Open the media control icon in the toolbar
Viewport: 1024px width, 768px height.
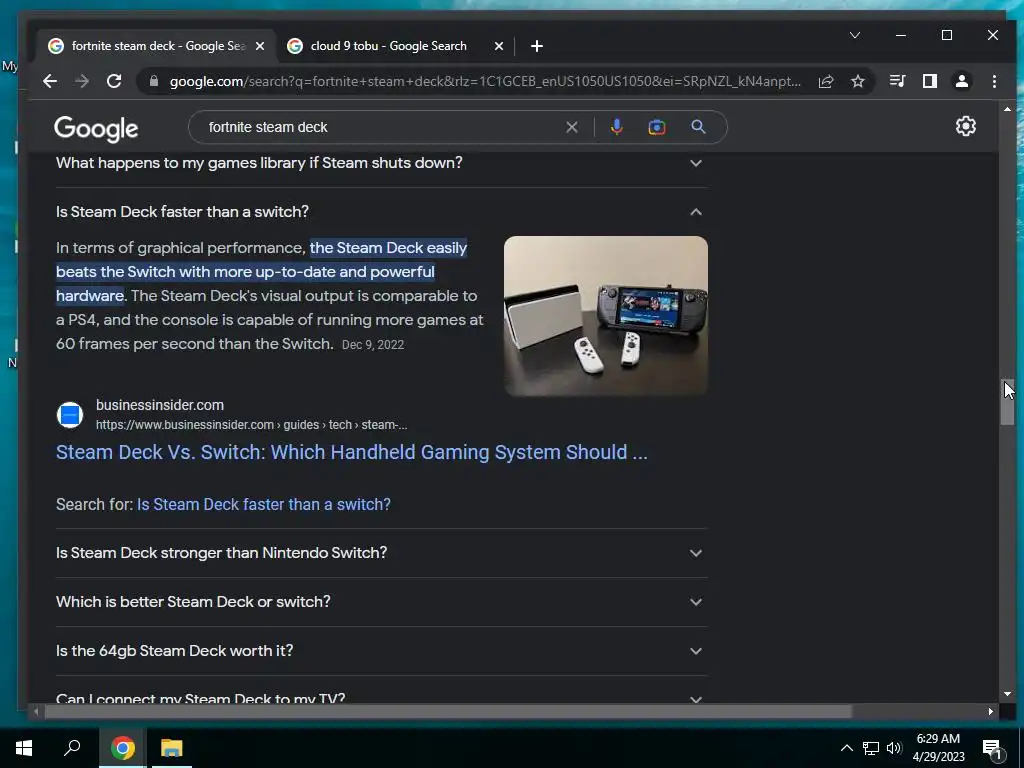point(897,81)
